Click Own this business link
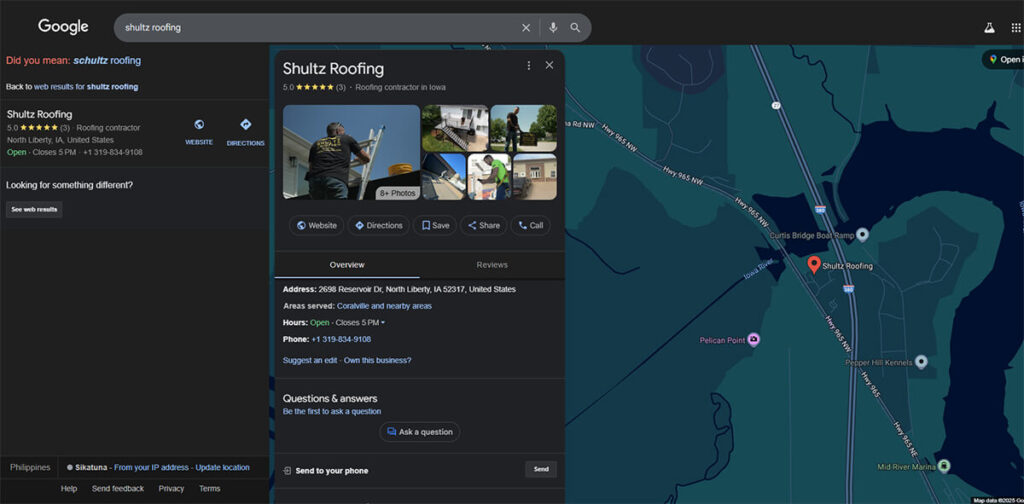1024x504 pixels. (x=377, y=360)
